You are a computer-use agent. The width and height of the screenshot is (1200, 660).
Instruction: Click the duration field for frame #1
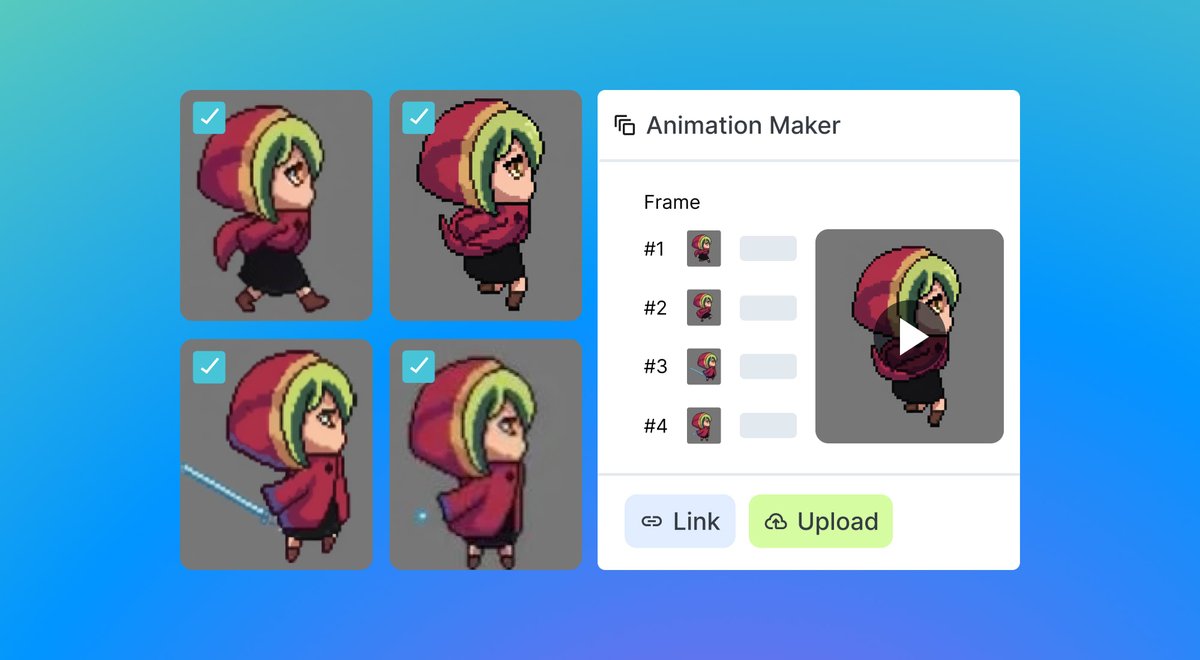[768, 249]
